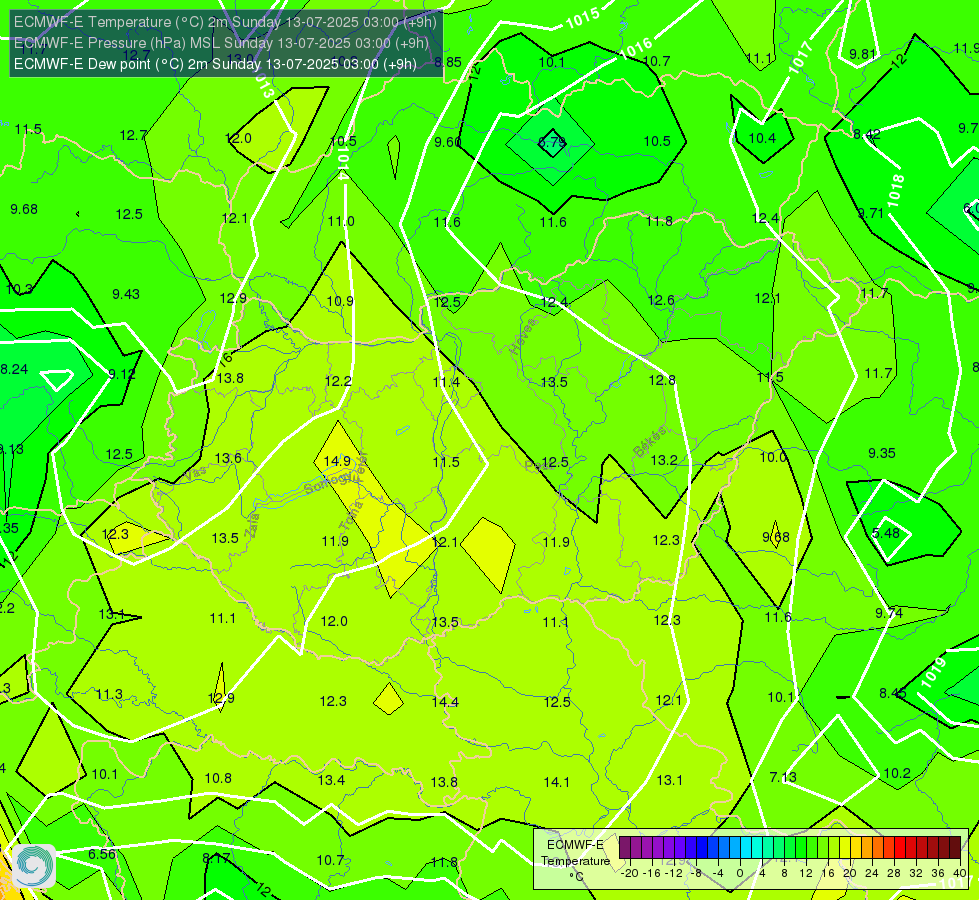Click the 9.12 temperature value
Screen dimensions: 979x900
122,374
